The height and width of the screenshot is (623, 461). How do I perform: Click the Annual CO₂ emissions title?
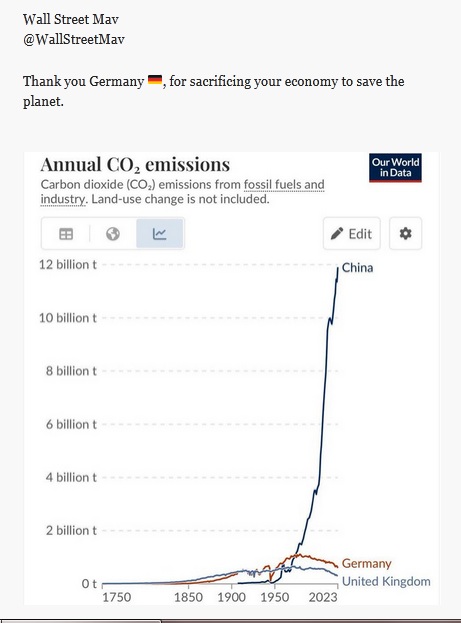click(x=135, y=164)
